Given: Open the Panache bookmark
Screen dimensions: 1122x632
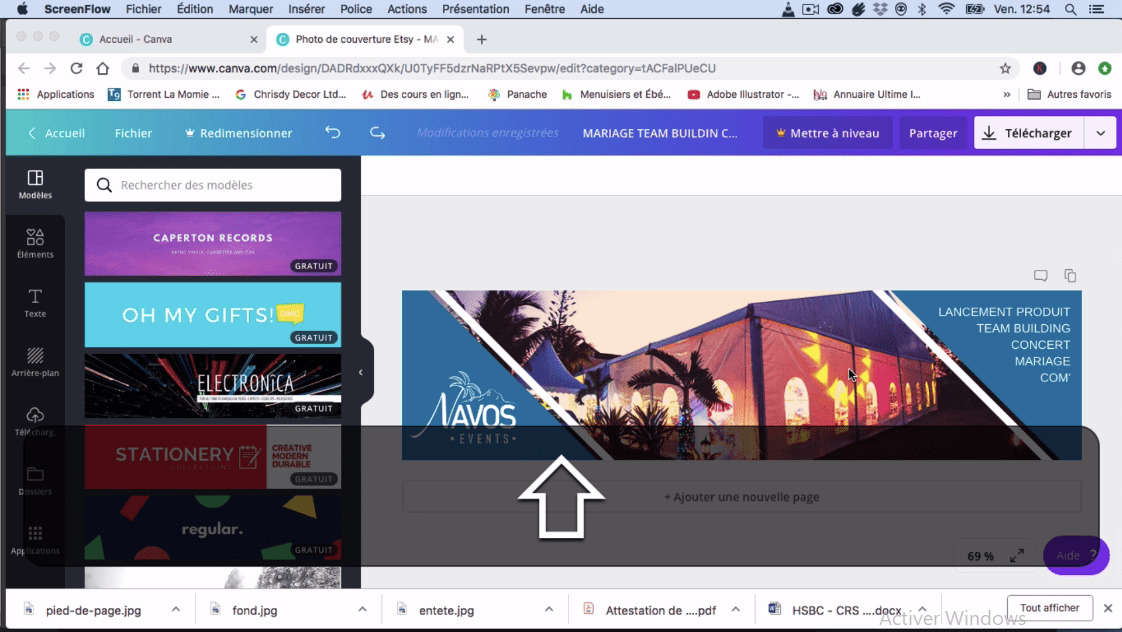Looking at the screenshot, I should pyautogui.click(x=518, y=94).
